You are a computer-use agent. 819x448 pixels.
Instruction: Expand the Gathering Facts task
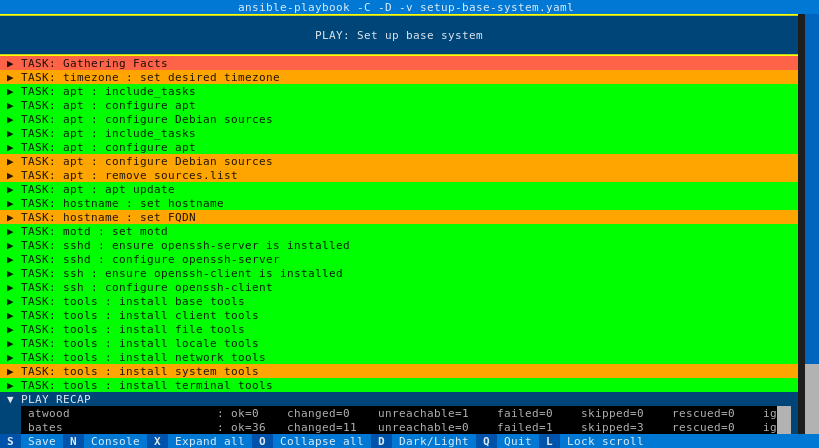pyautogui.click(x=399, y=63)
